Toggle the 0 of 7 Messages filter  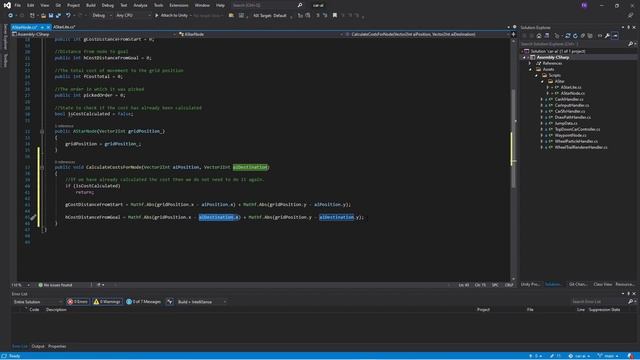144,302
